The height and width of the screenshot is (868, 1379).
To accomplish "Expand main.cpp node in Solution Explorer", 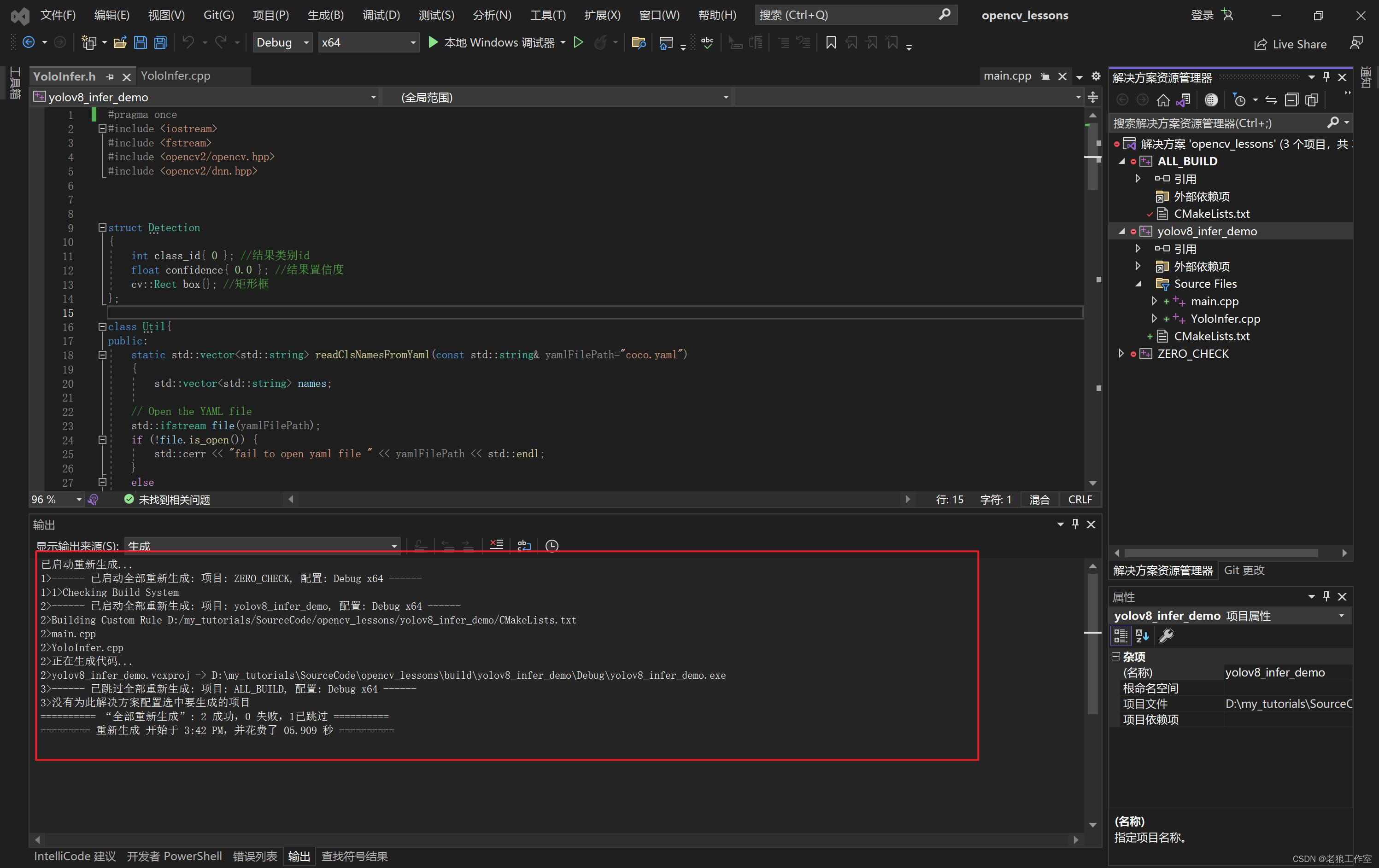I will (x=1154, y=301).
